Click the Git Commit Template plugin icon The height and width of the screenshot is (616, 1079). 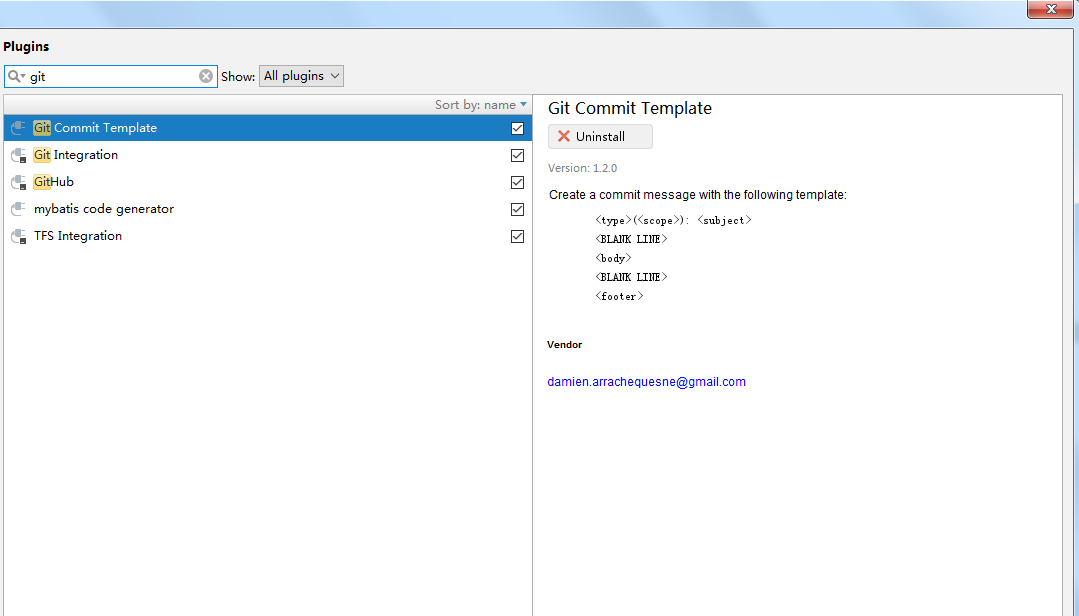point(18,128)
